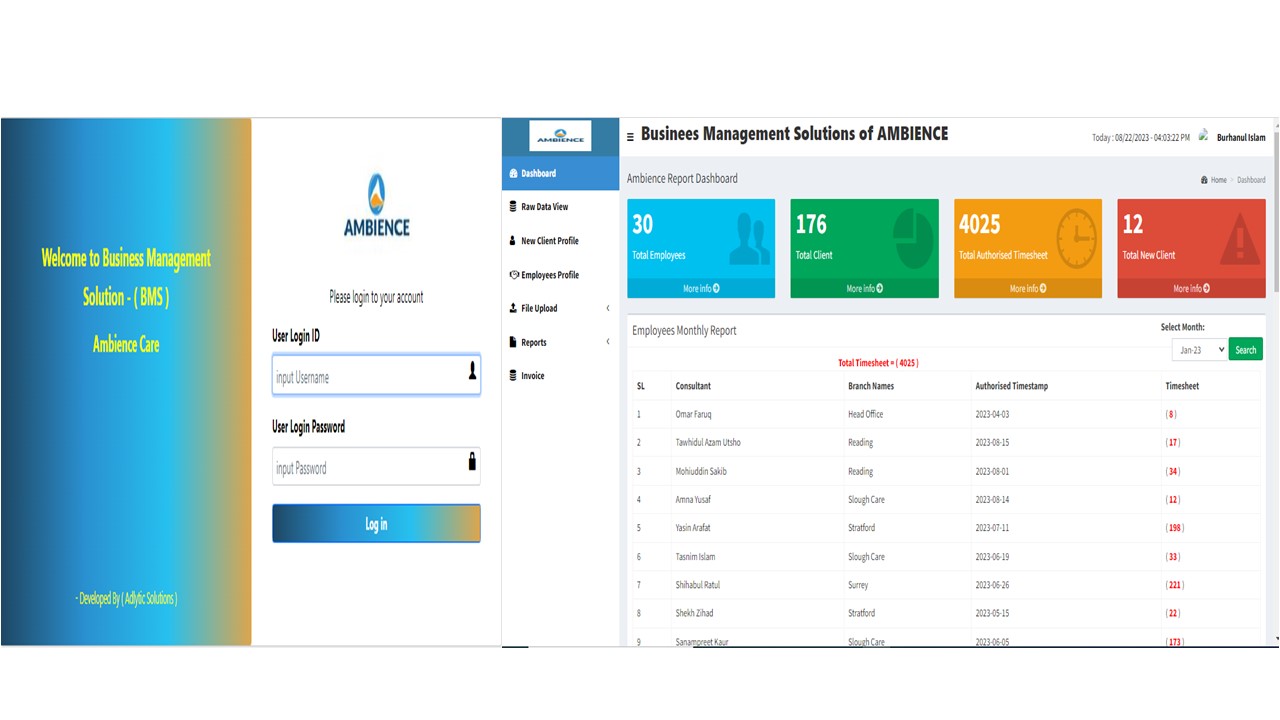Select the Invoice sidebar item

532,376
